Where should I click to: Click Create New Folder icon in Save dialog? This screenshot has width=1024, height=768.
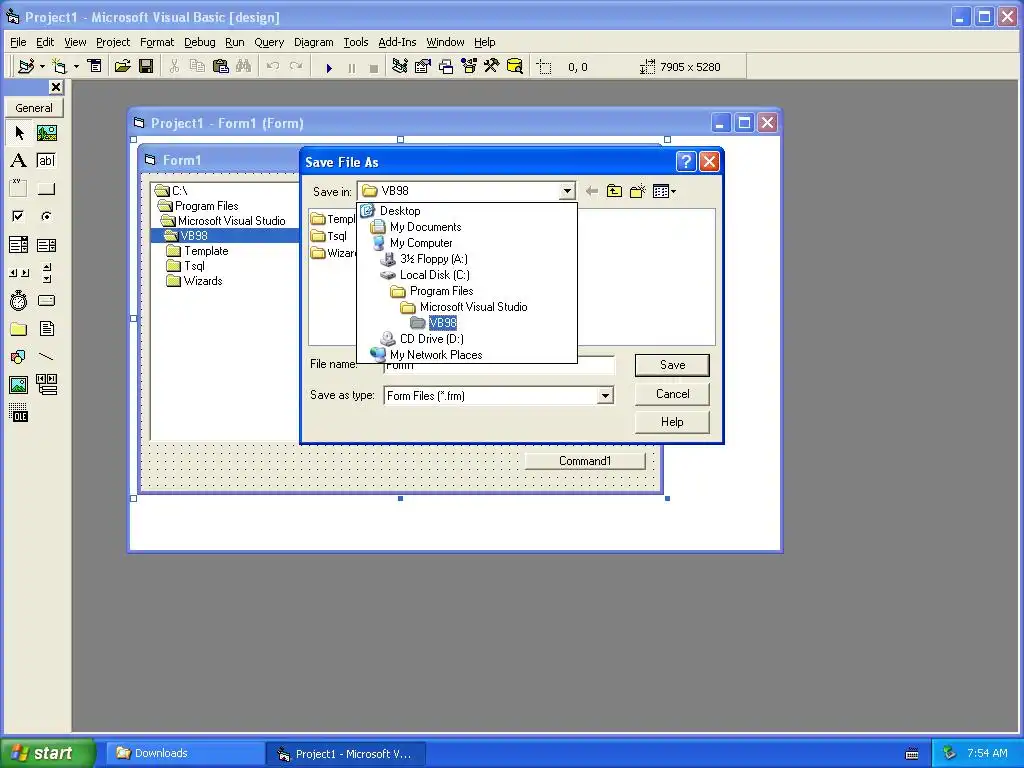[637, 191]
